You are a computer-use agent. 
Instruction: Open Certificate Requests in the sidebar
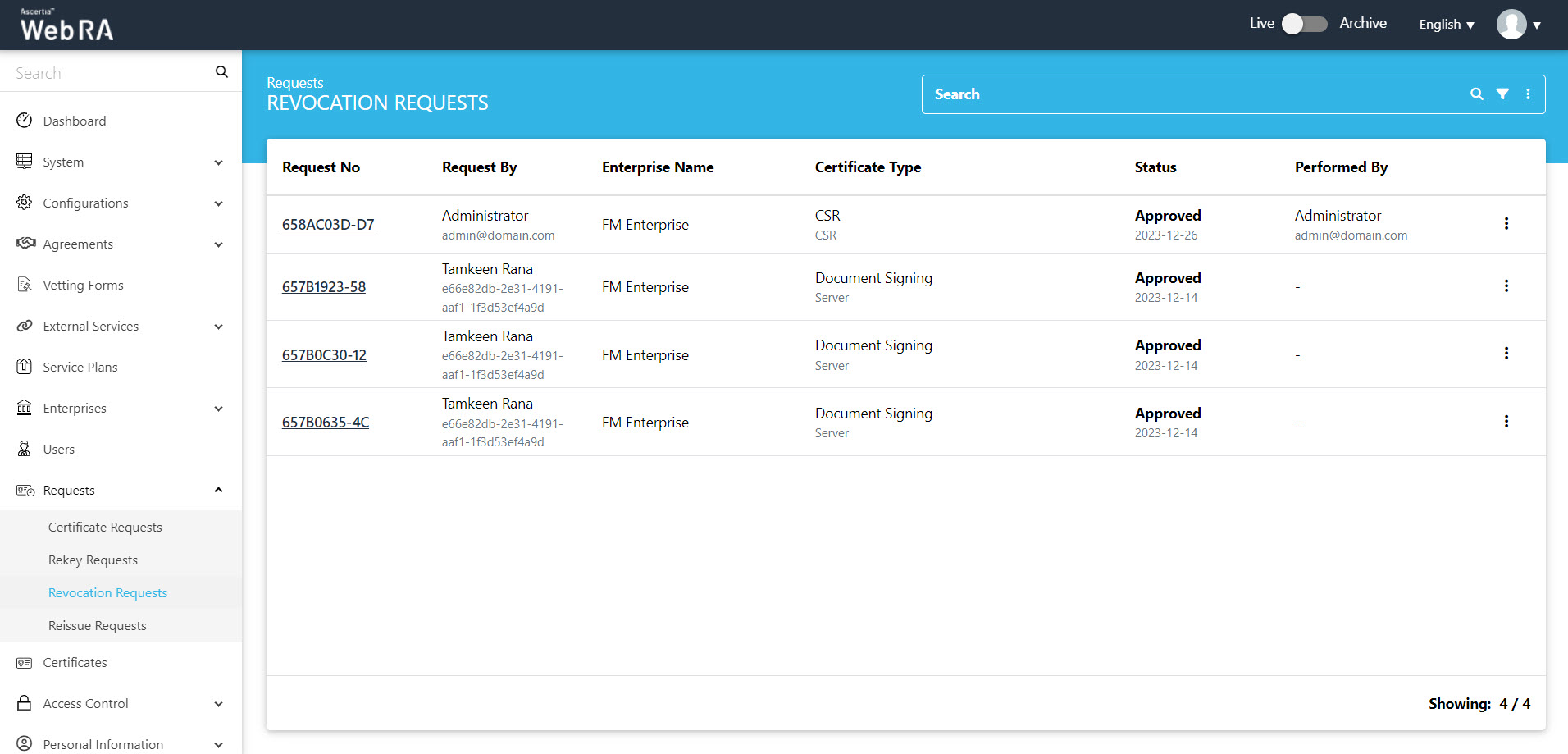(x=105, y=528)
